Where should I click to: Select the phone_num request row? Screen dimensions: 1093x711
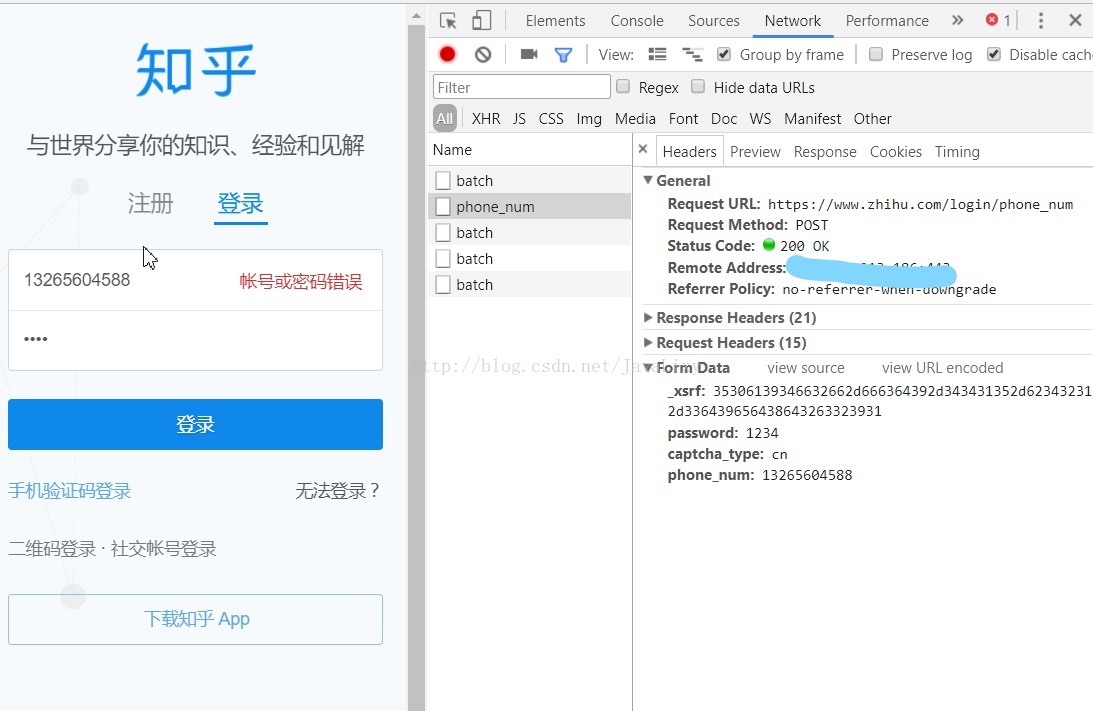[529, 206]
